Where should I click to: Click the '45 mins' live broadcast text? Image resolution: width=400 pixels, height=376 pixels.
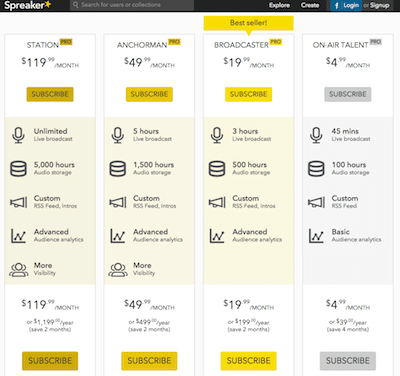coord(345,131)
